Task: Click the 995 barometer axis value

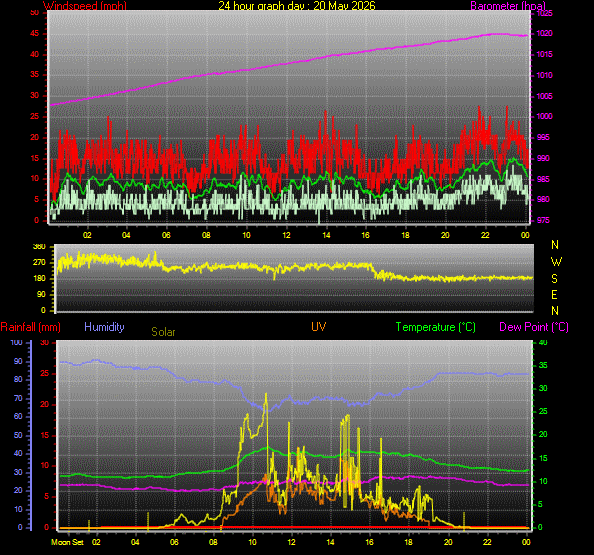Action: coord(543,137)
